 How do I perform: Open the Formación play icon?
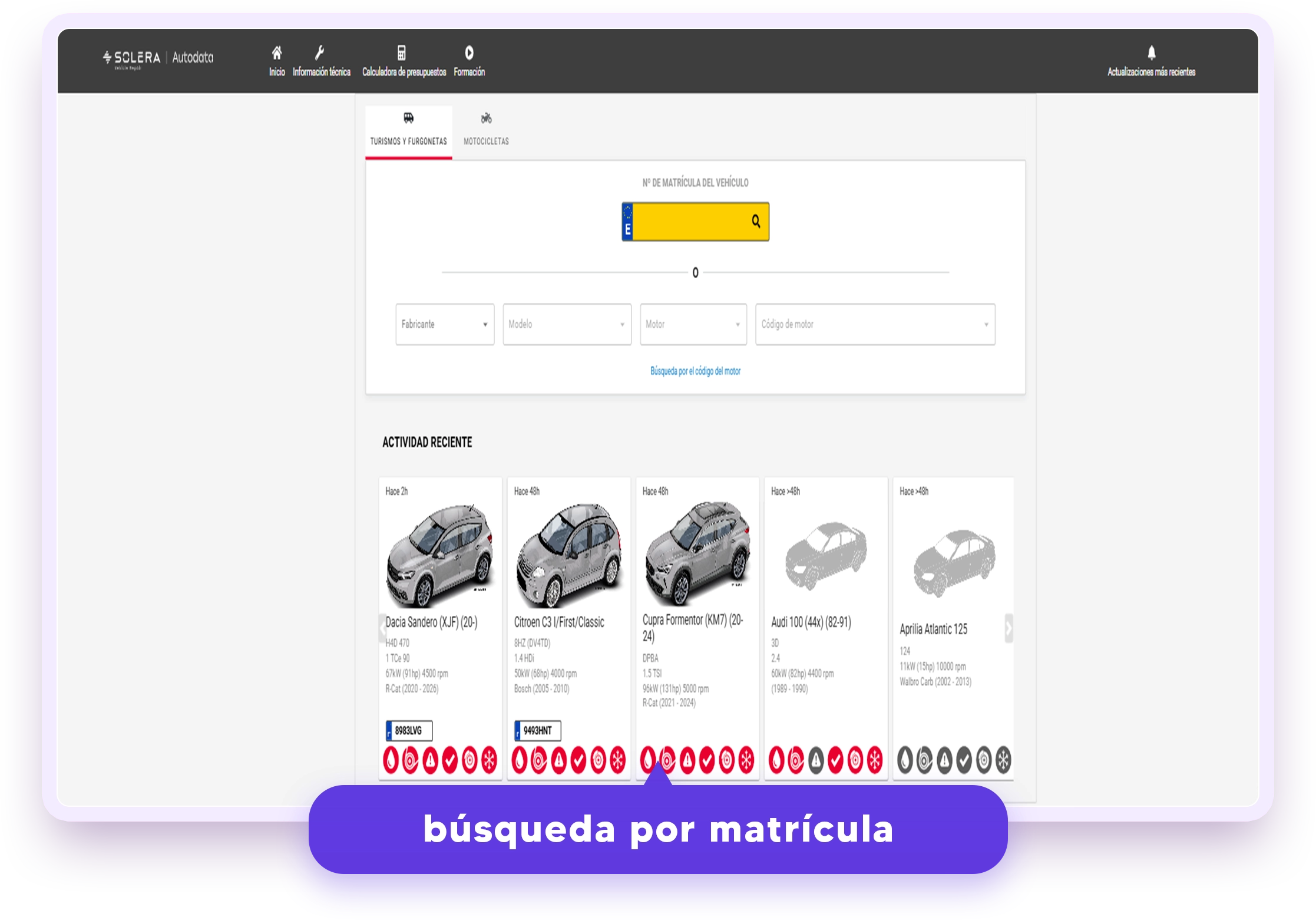[469, 53]
